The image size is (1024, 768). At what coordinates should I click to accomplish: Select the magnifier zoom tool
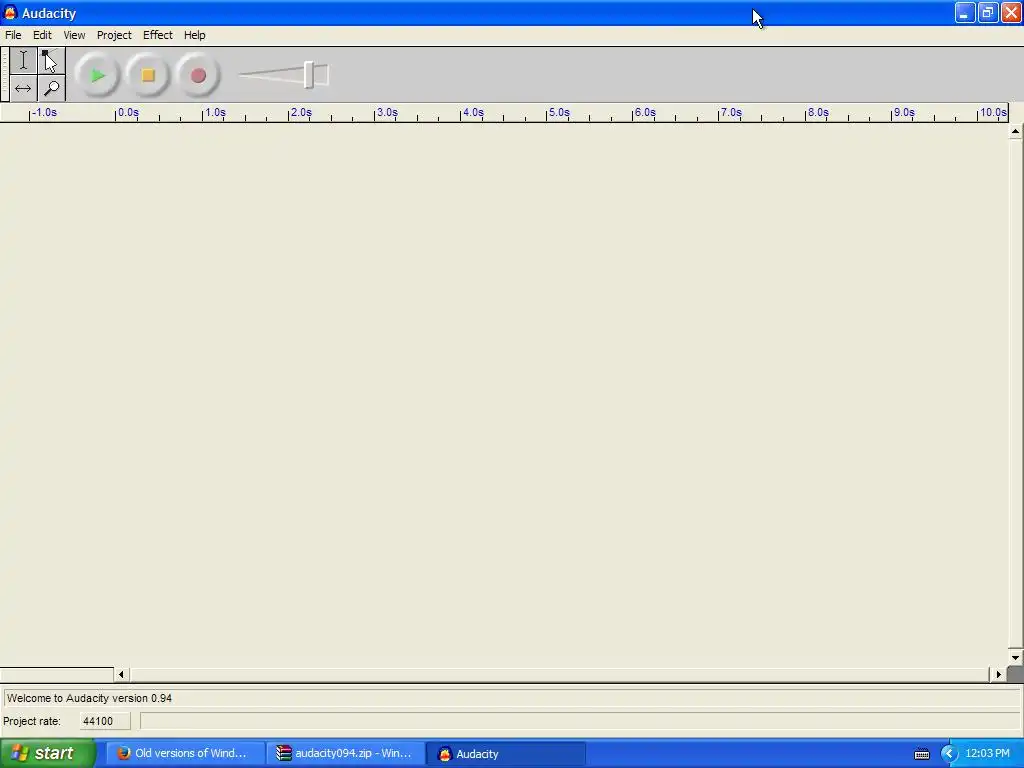coord(51,88)
